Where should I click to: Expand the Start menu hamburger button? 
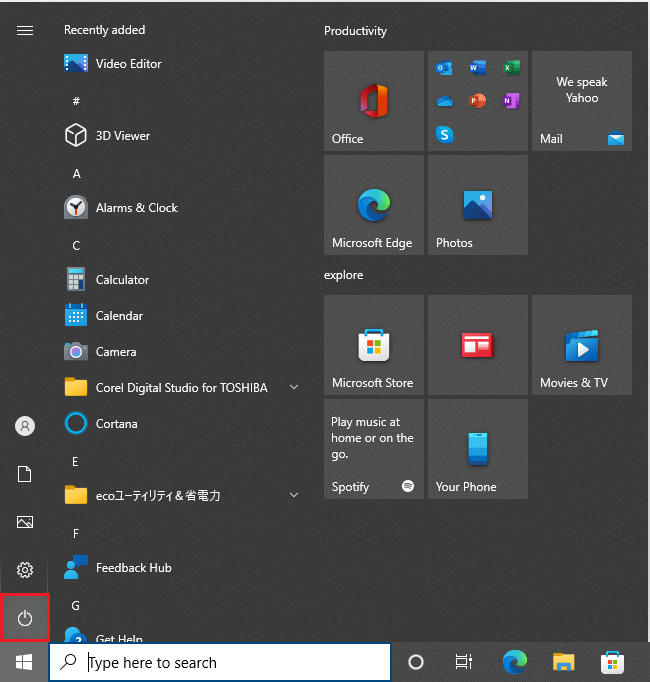click(x=25, y=30)
